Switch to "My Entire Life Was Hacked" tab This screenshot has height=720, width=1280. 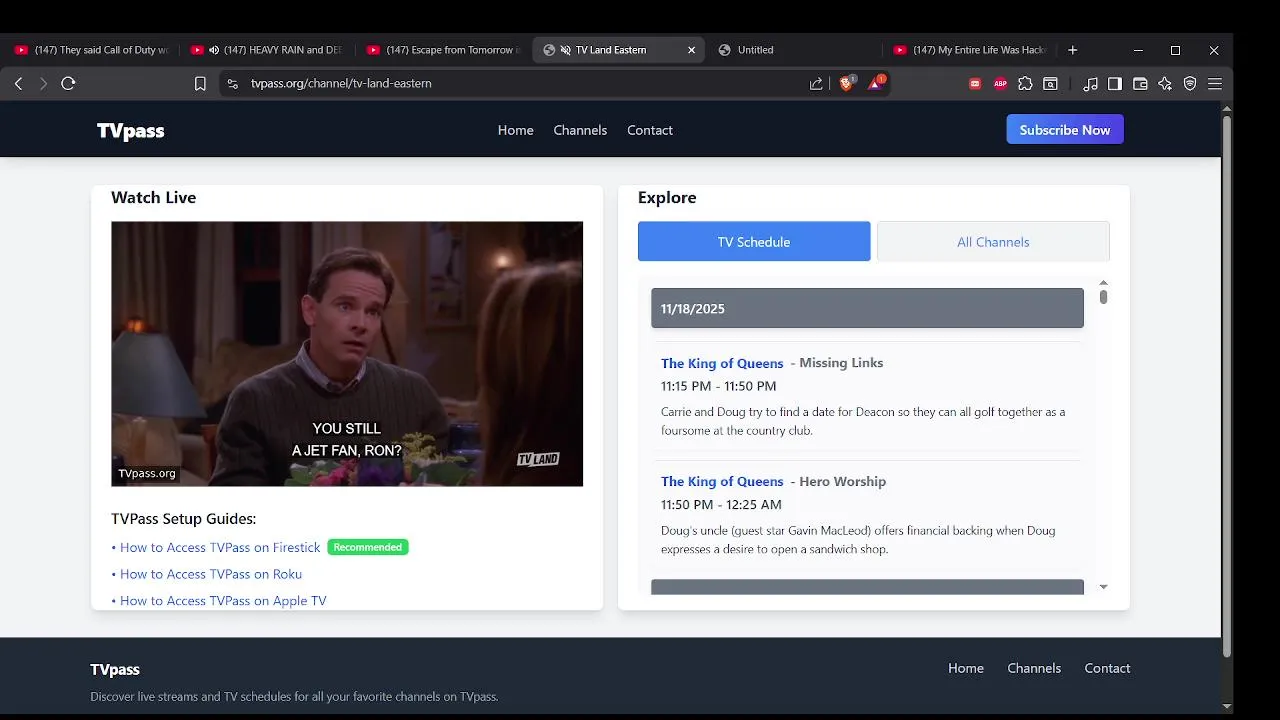coord(971,50)
